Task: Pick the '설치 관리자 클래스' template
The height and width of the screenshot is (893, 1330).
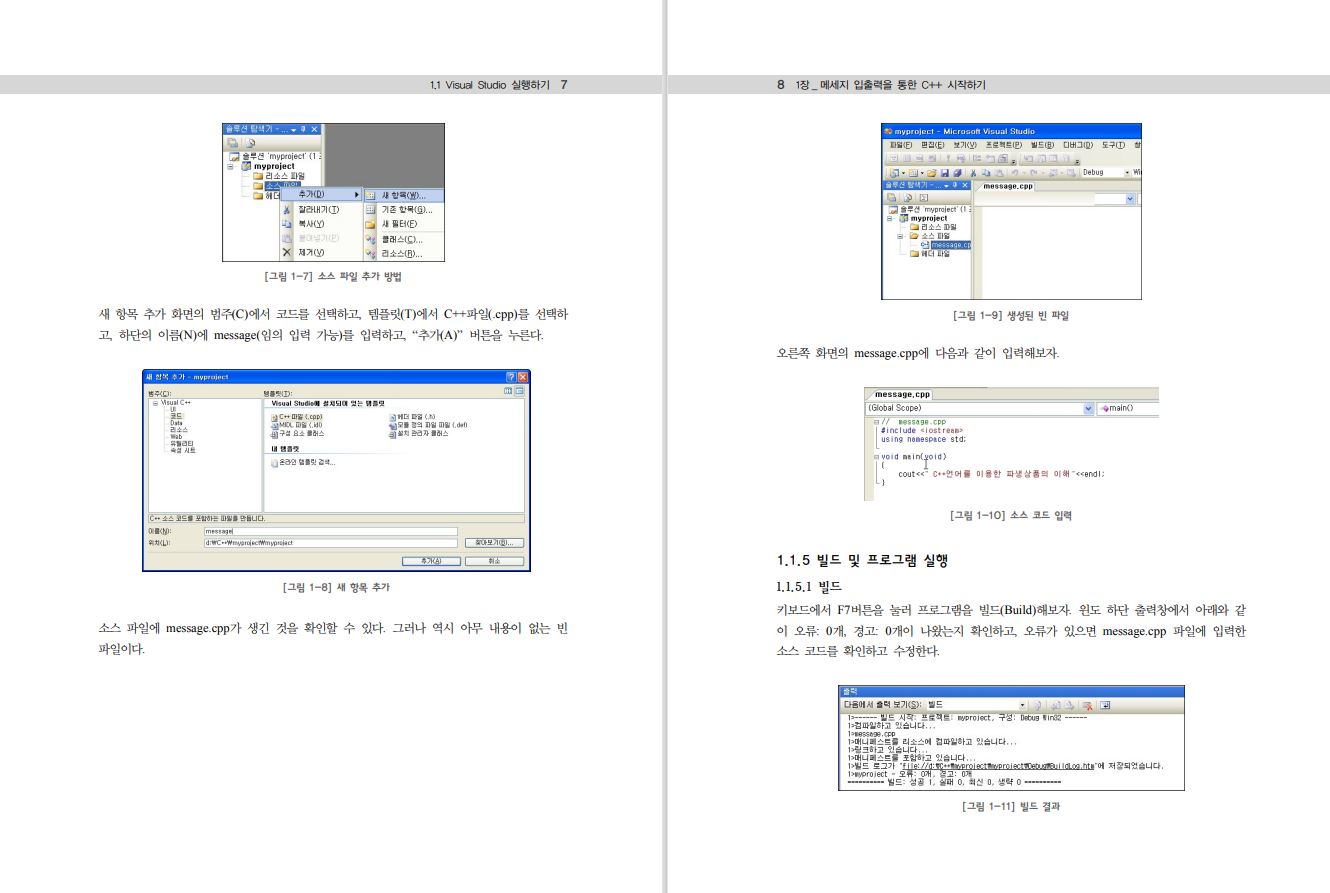Action: tap(419, 434)
